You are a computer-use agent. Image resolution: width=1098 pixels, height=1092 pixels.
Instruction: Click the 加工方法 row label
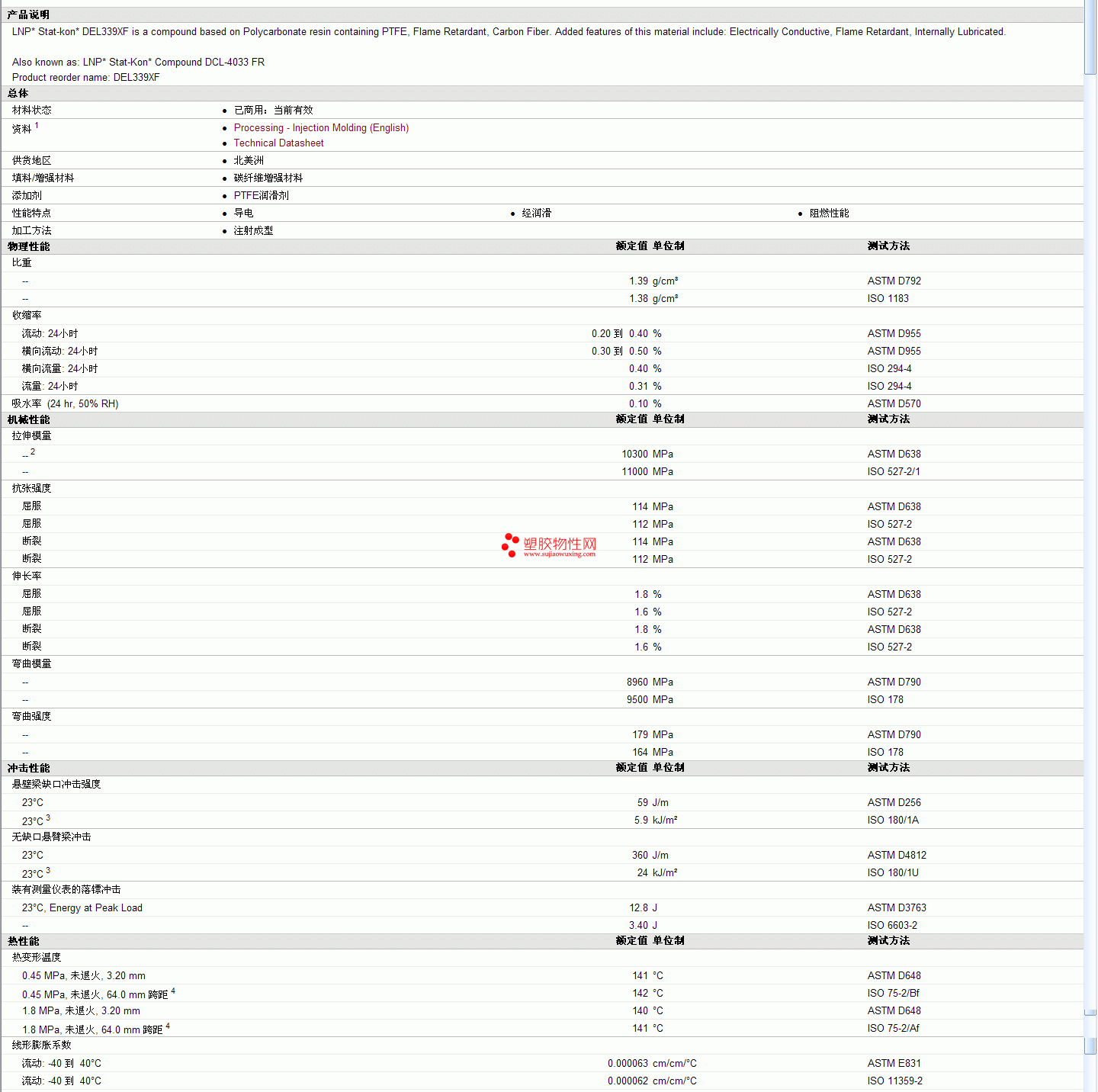32,231
